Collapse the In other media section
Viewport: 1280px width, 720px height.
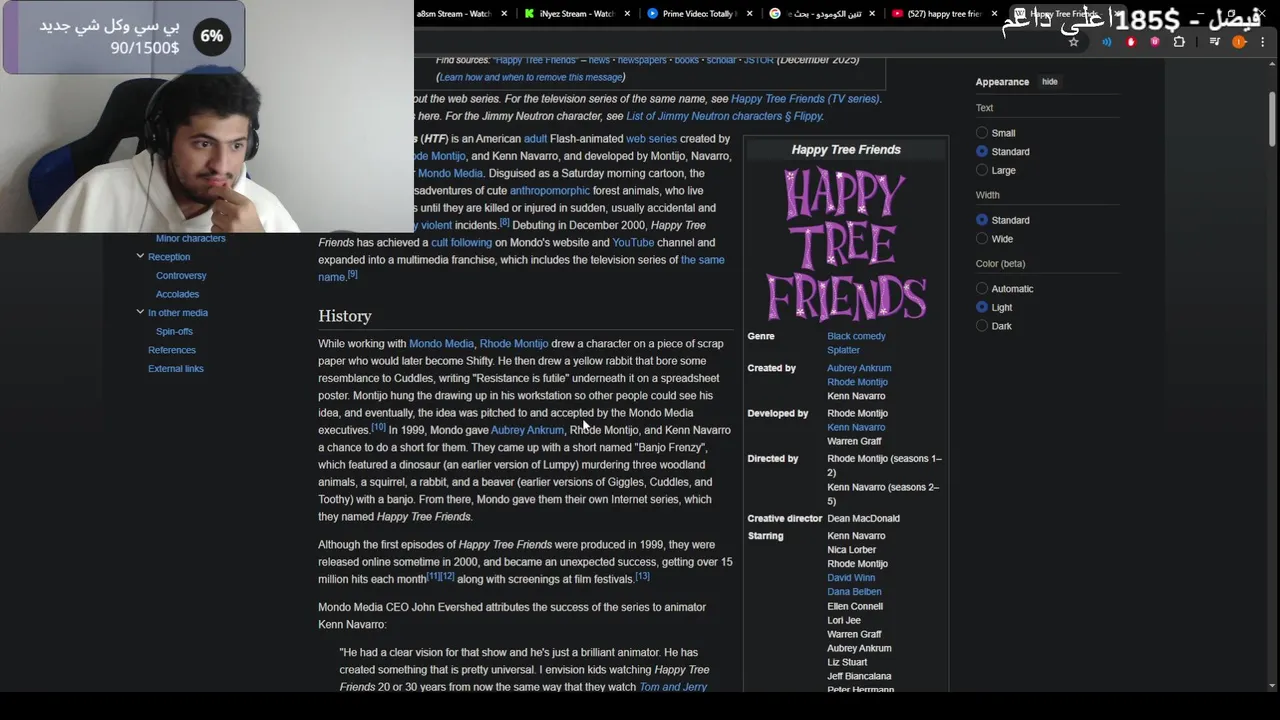pos(140,312)
